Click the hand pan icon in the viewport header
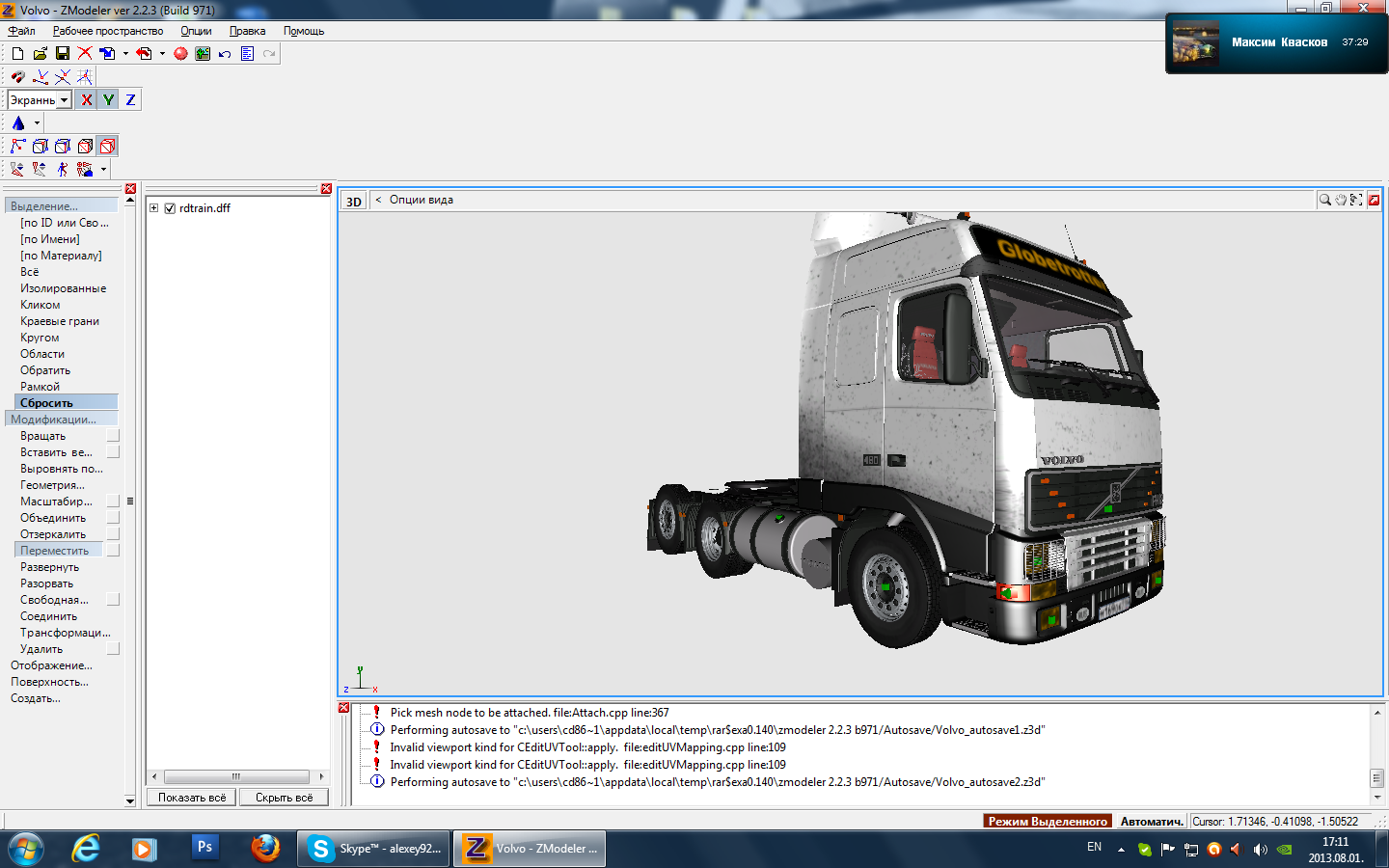The width and height of the screenshot is (1389, 868). pyautogui.click(x=1341, y=200)
